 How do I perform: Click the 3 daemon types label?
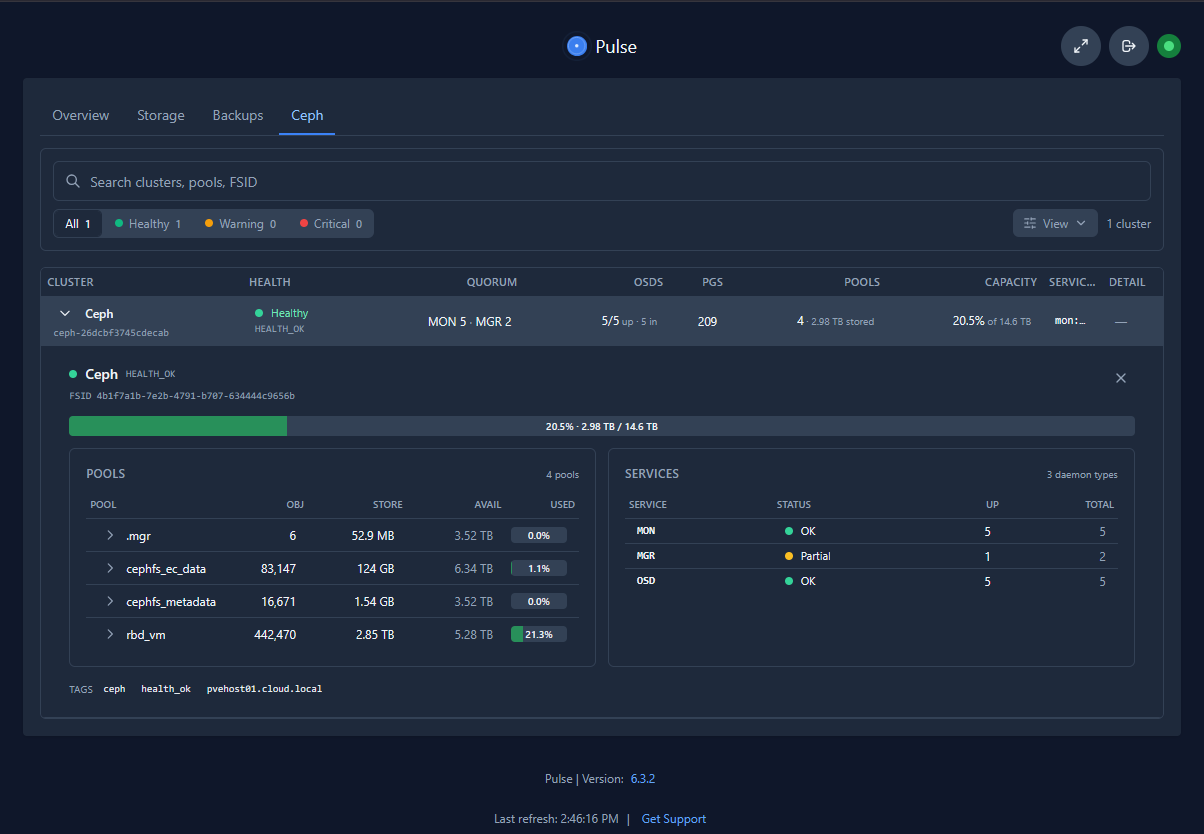tap(1082, 475)
